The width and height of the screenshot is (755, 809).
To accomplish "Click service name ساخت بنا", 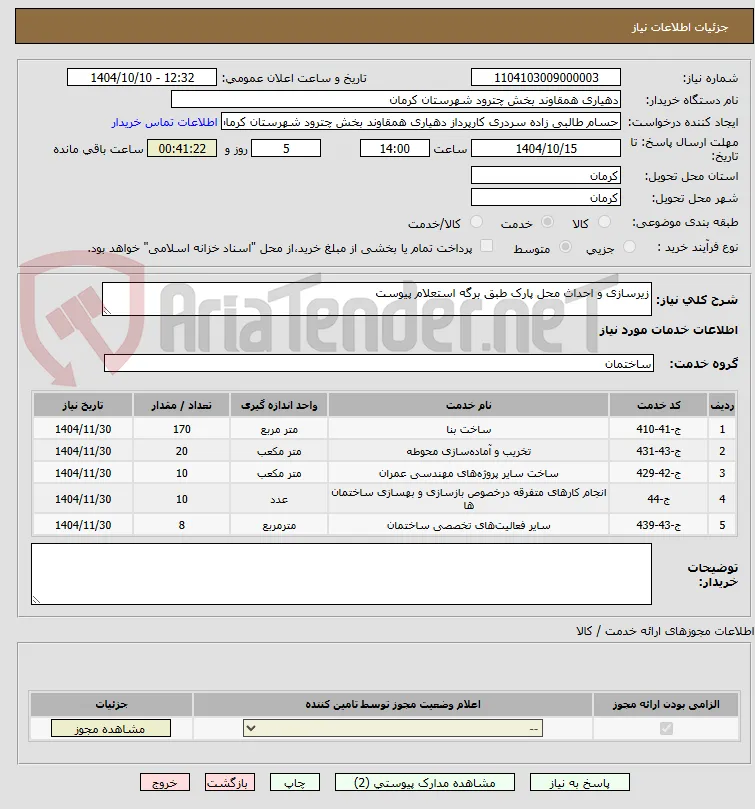I will [468, 429].
